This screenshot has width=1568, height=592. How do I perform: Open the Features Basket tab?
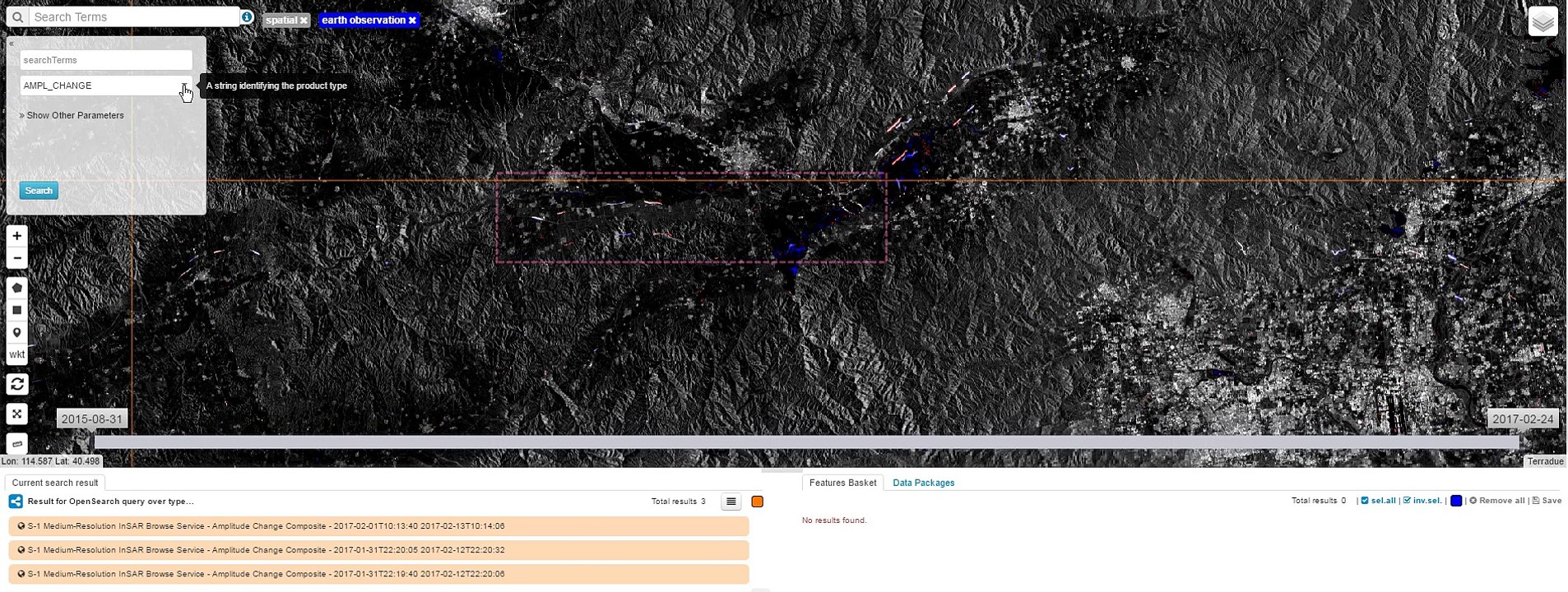pos(842,483)
